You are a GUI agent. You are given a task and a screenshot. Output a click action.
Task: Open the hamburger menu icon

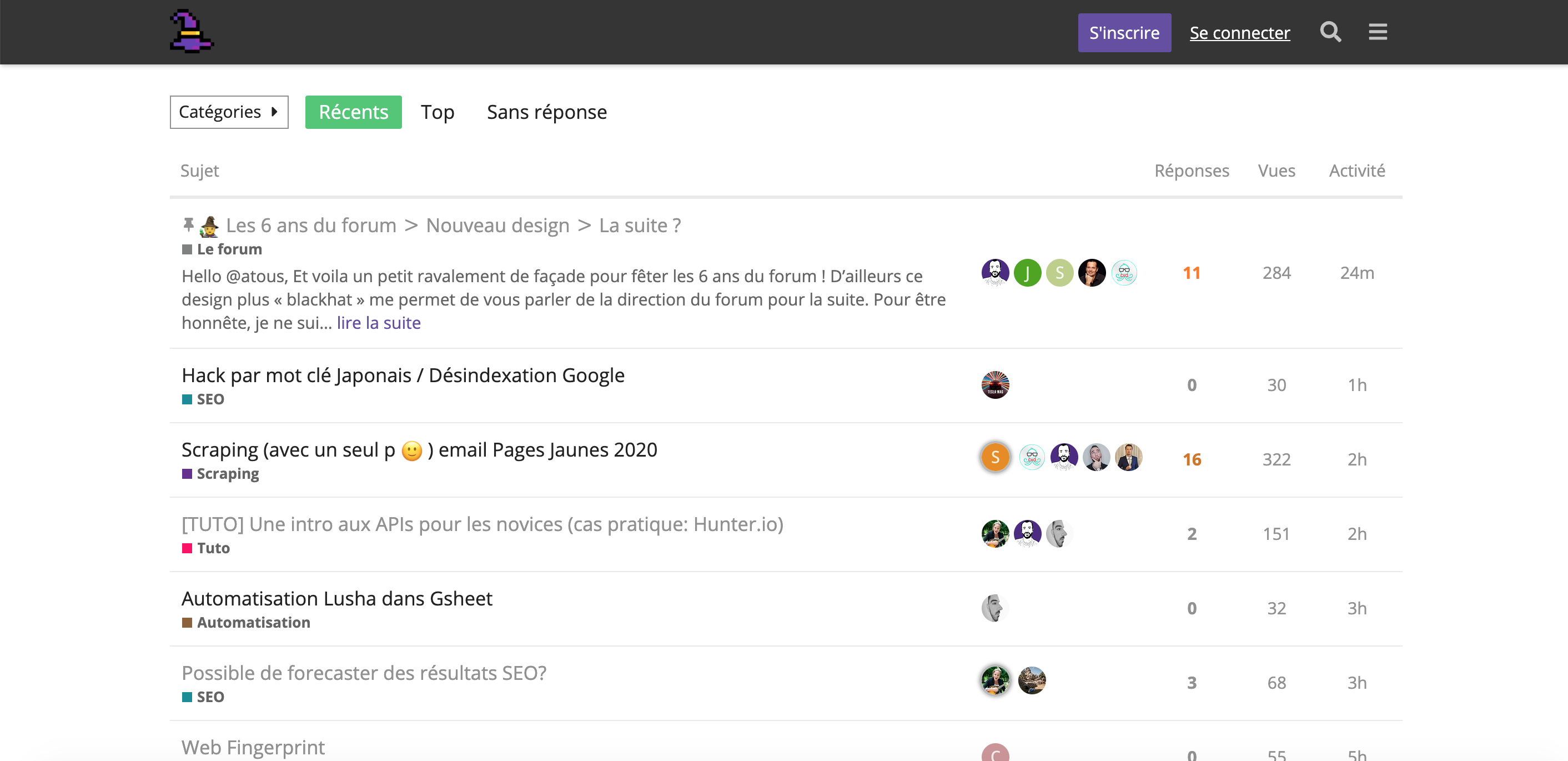(x=1378, y=32)
